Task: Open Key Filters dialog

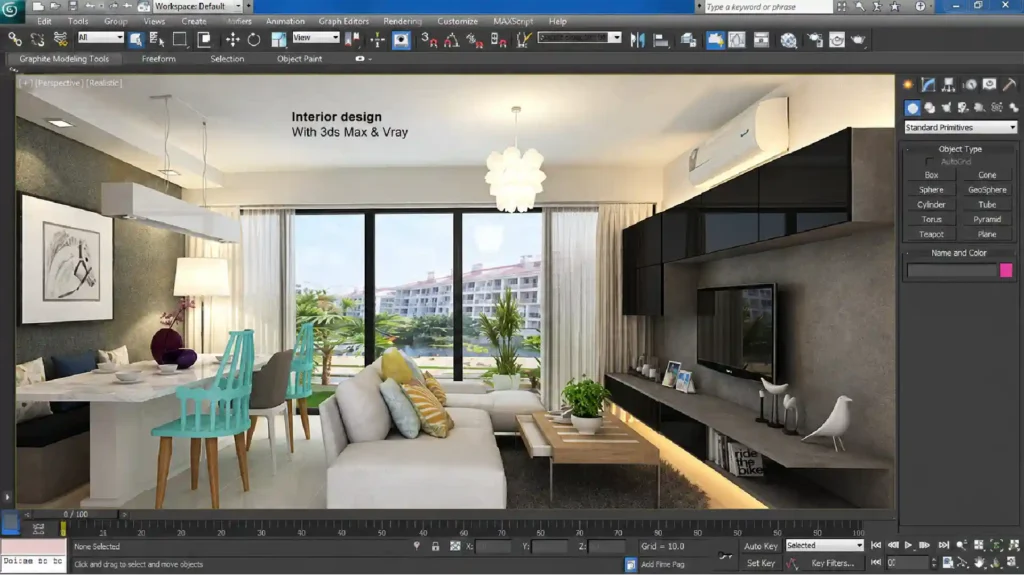Action: click(x=833, y=563)
